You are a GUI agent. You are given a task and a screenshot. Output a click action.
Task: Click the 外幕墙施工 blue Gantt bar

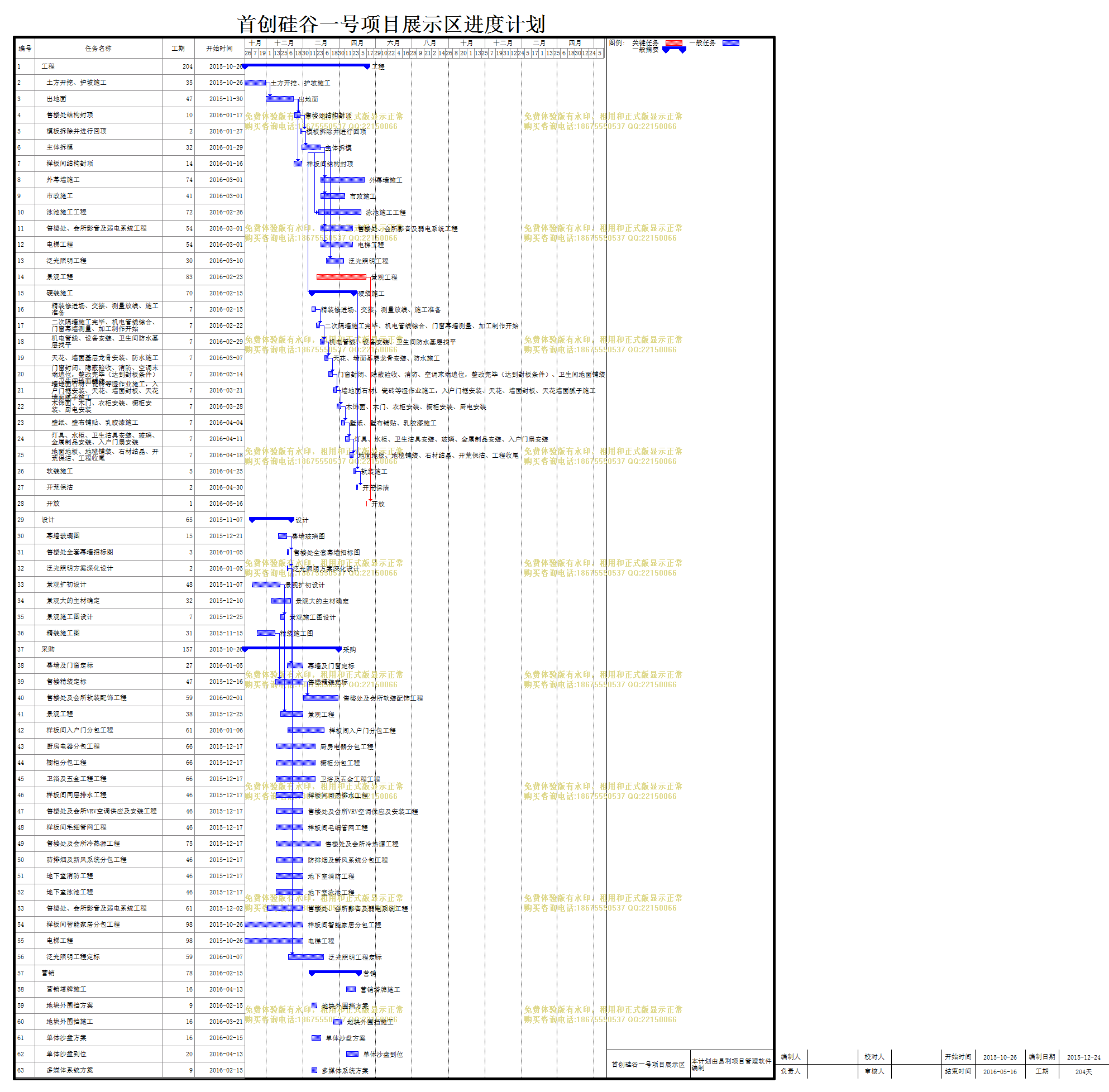[x=342, y=180]
